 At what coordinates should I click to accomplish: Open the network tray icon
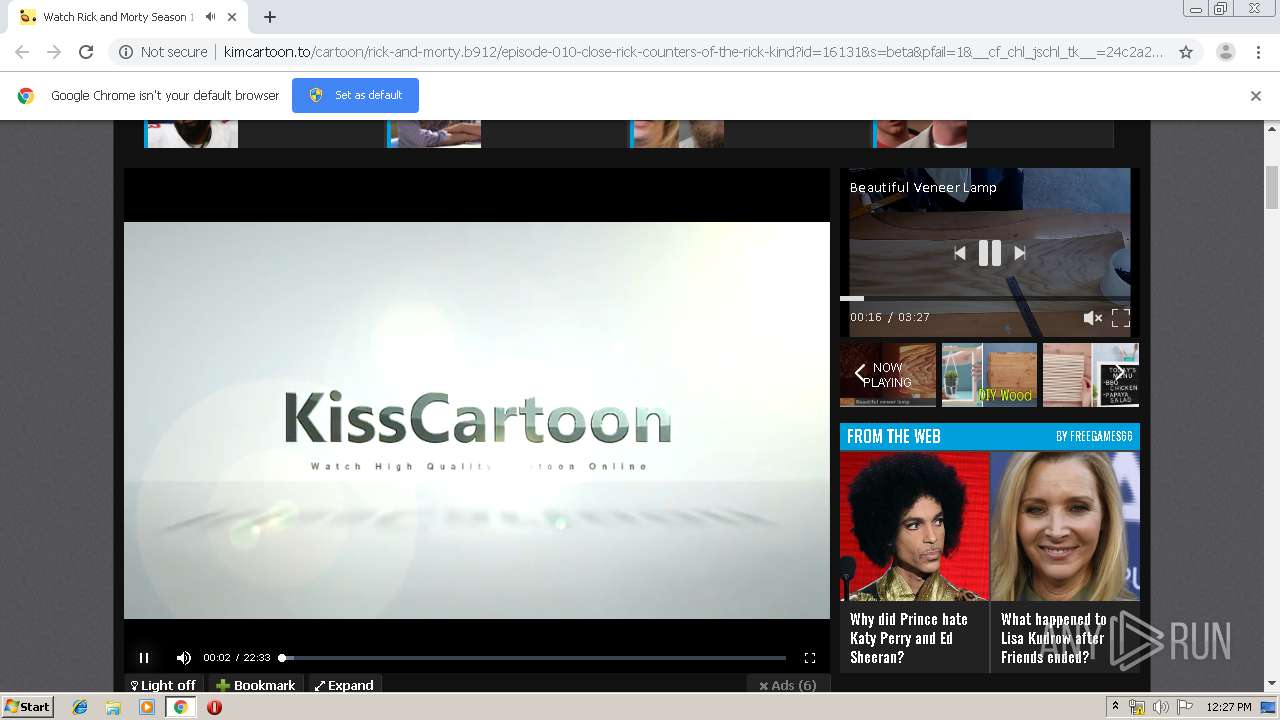coord(1137,707)
